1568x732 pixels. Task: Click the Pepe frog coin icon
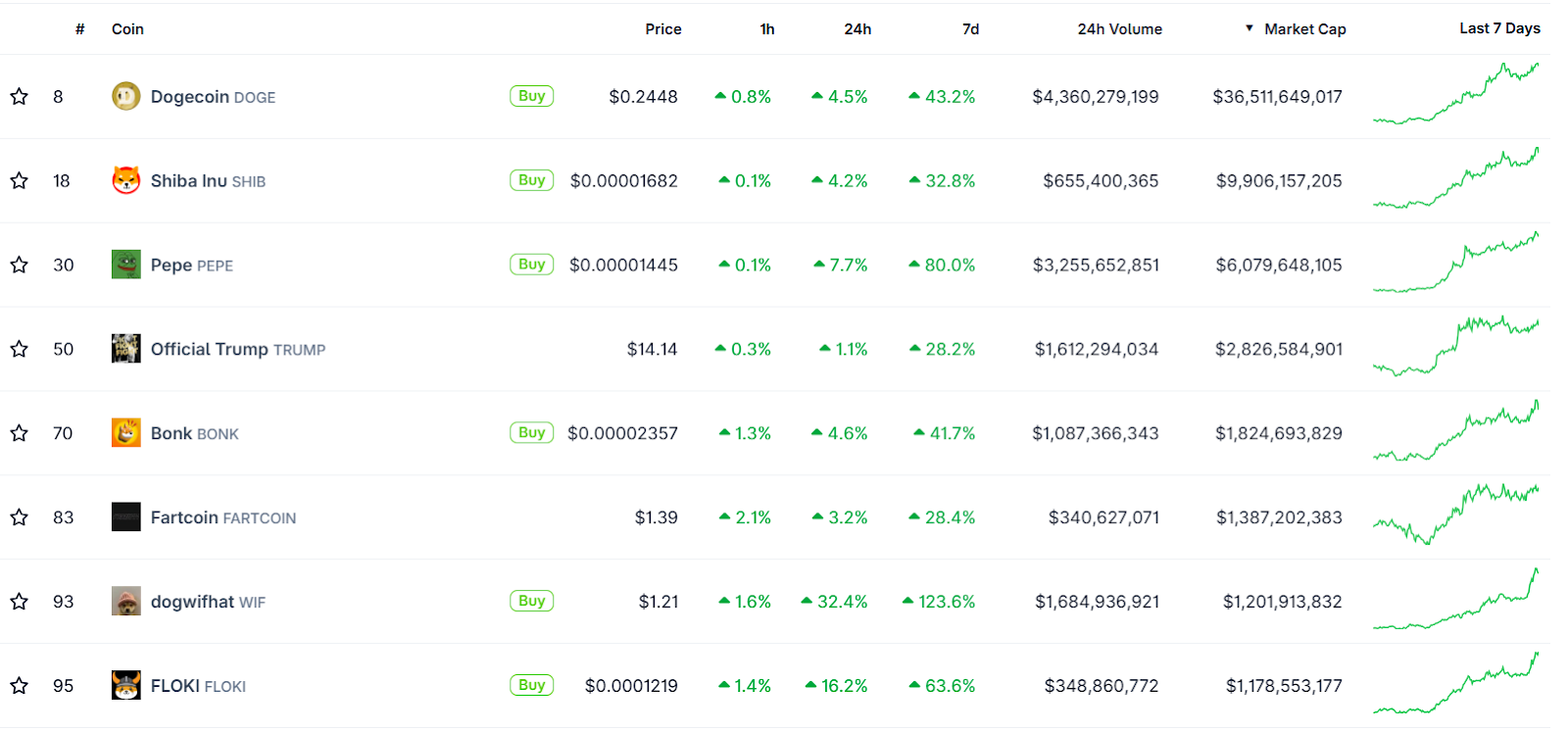(x=125, y=265)
